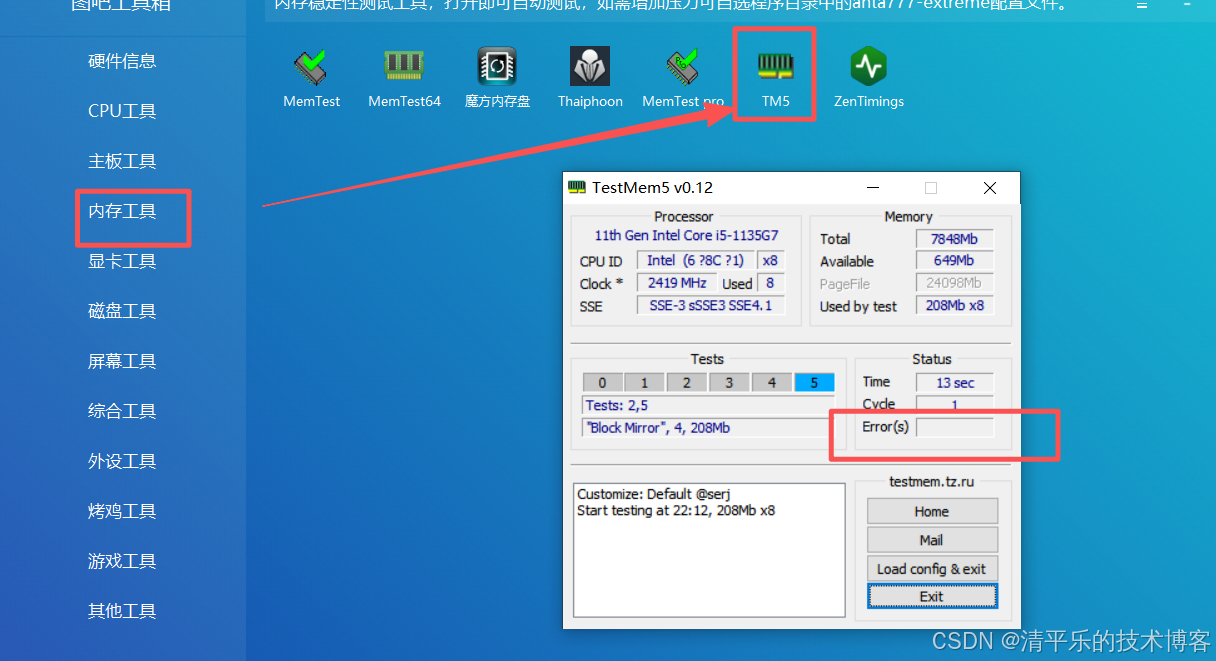Click the x8 core count value
The width and height of the screenshot is (1216, 661).
770,260
